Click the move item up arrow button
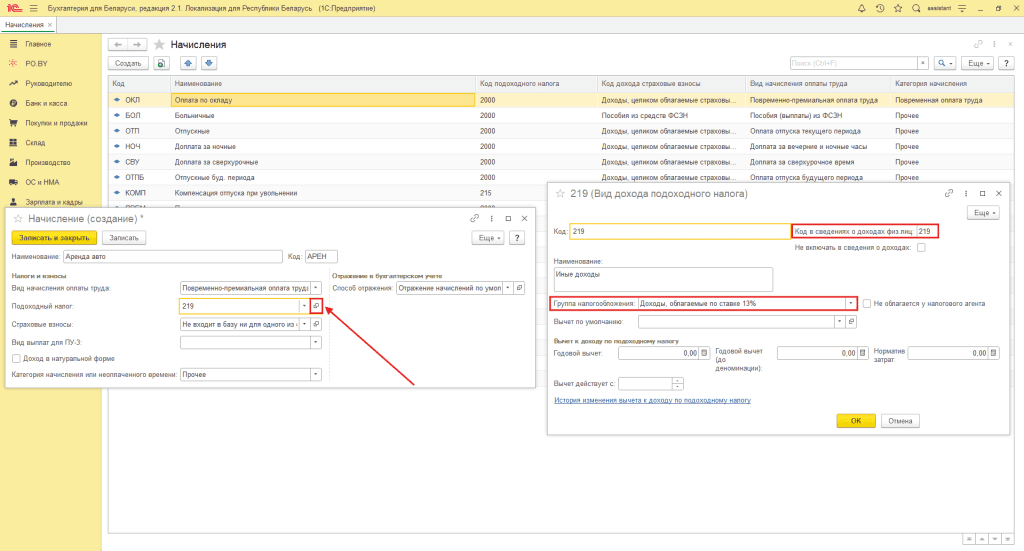 click(187, 63)
